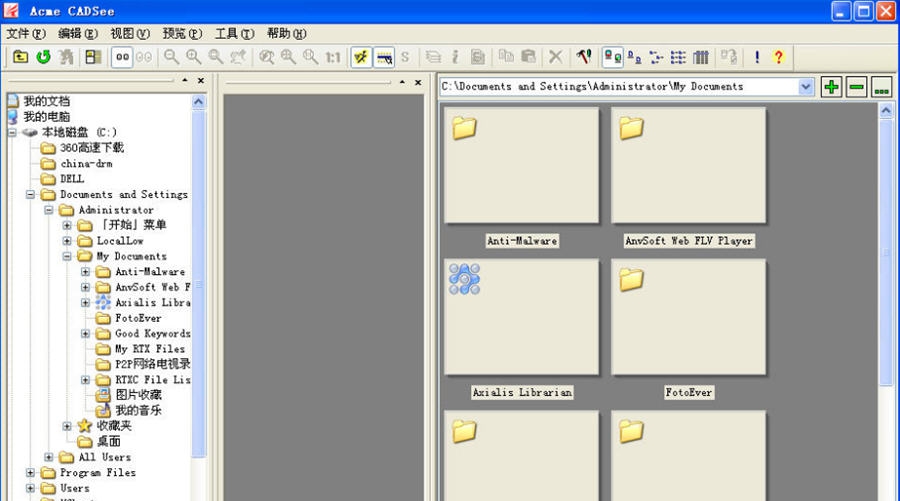Switch to small icons view
Viewport: 900px width, 501px height.
click(x=634, y=57)
